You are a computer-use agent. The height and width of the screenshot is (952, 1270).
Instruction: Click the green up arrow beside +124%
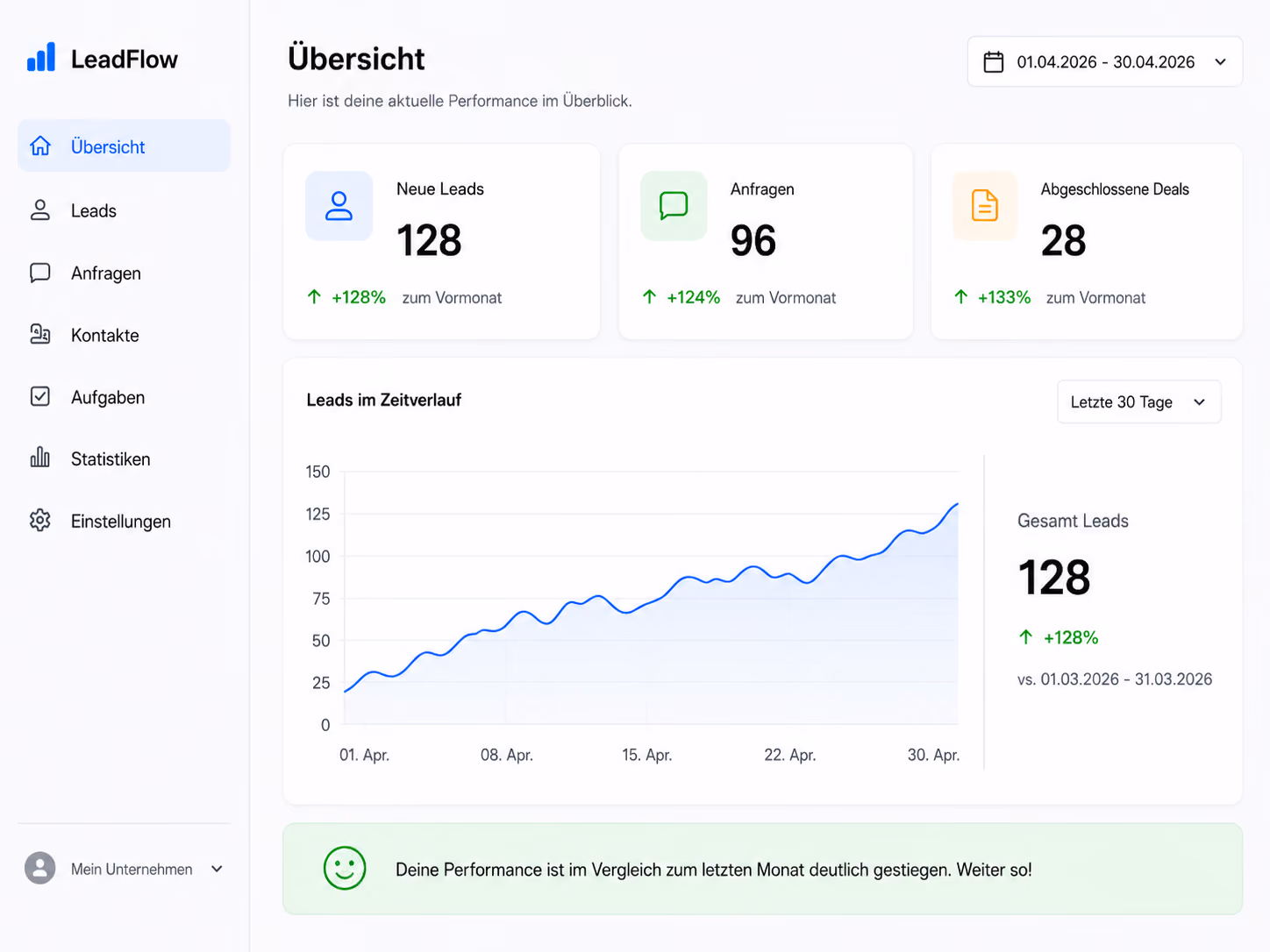click(649, 296)
